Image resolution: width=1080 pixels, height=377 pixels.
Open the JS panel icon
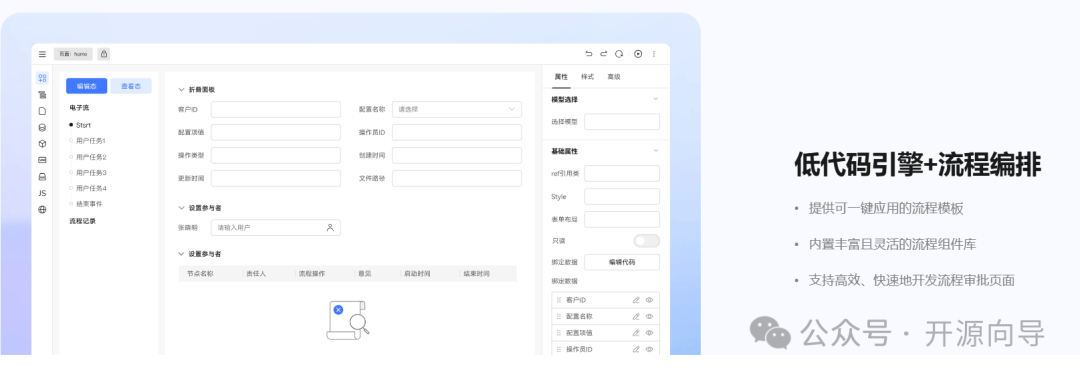[x=43, y=193]
